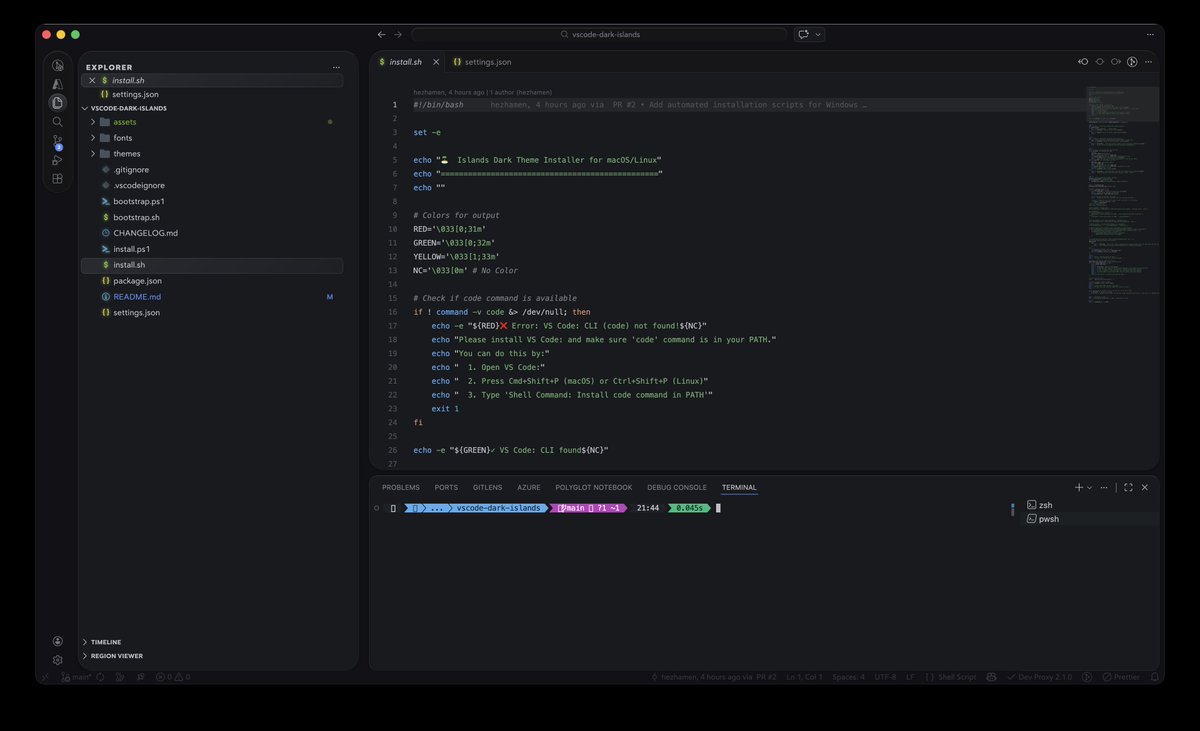Image resolution: width=1200 pixels, height=731 pixels.
Task: Open the GitLens commit graph circle icon
Action: point(1133,61)
